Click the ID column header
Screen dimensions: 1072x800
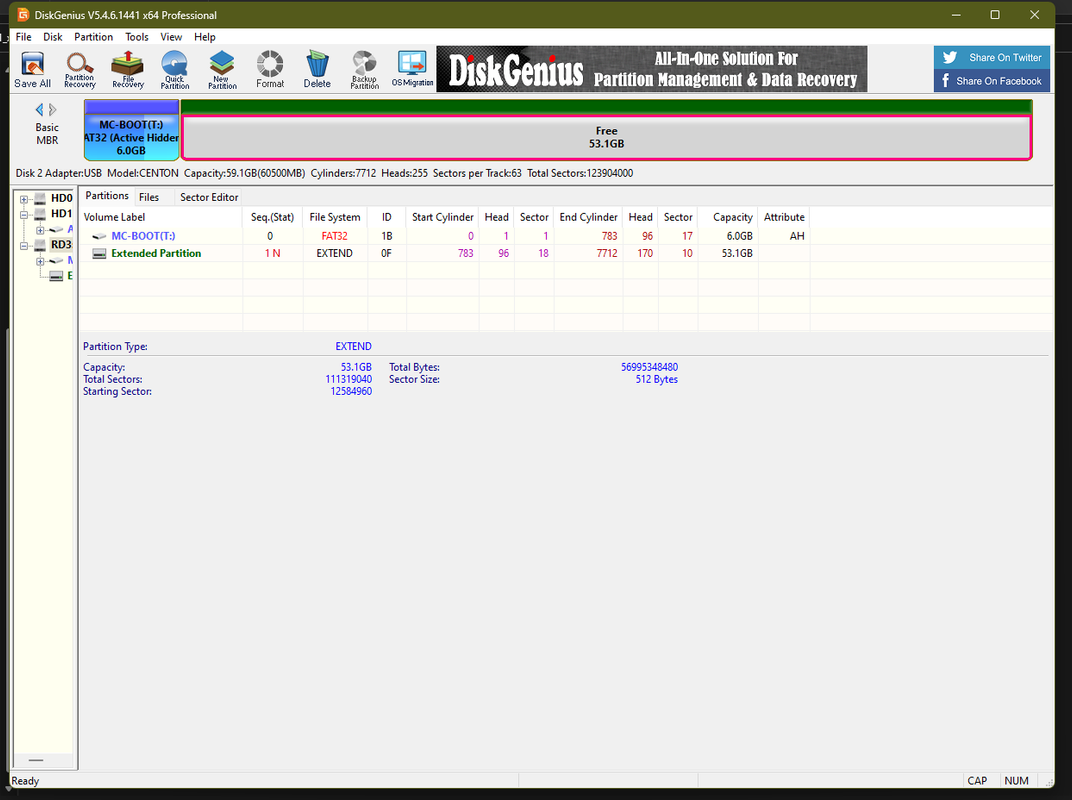[x=387, y=217]
